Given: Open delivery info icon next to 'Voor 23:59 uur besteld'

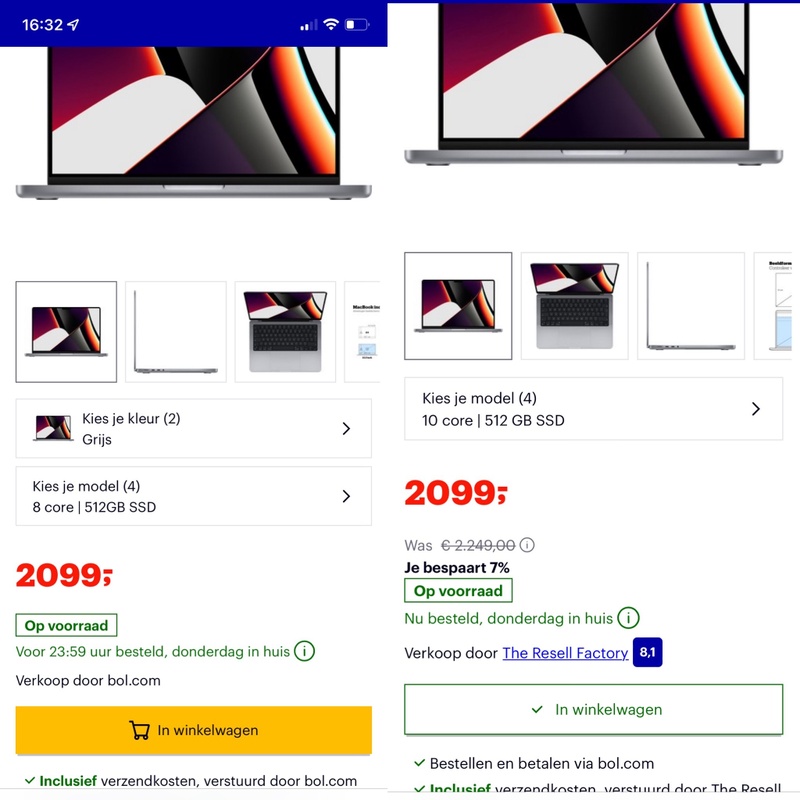Looking at the screenshot, I should 305,651.
